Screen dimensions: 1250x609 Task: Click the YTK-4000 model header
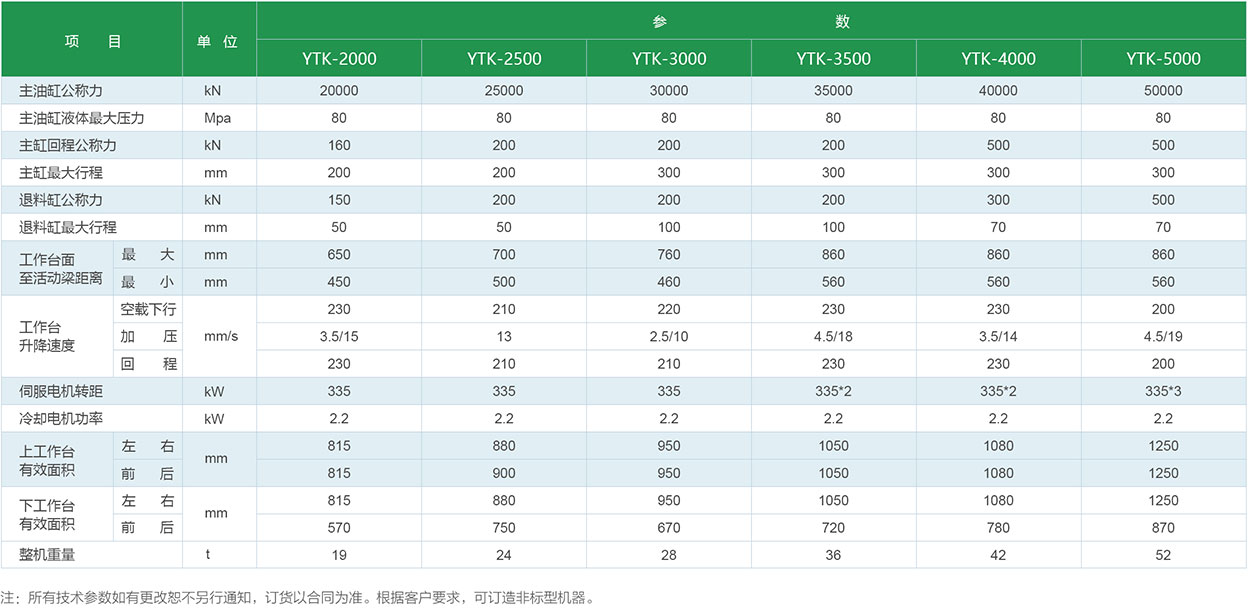tap(998, 58)
